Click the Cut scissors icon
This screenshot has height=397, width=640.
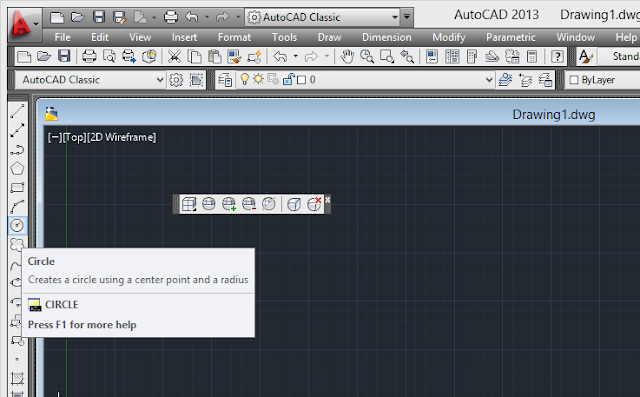tap(174, 56)
